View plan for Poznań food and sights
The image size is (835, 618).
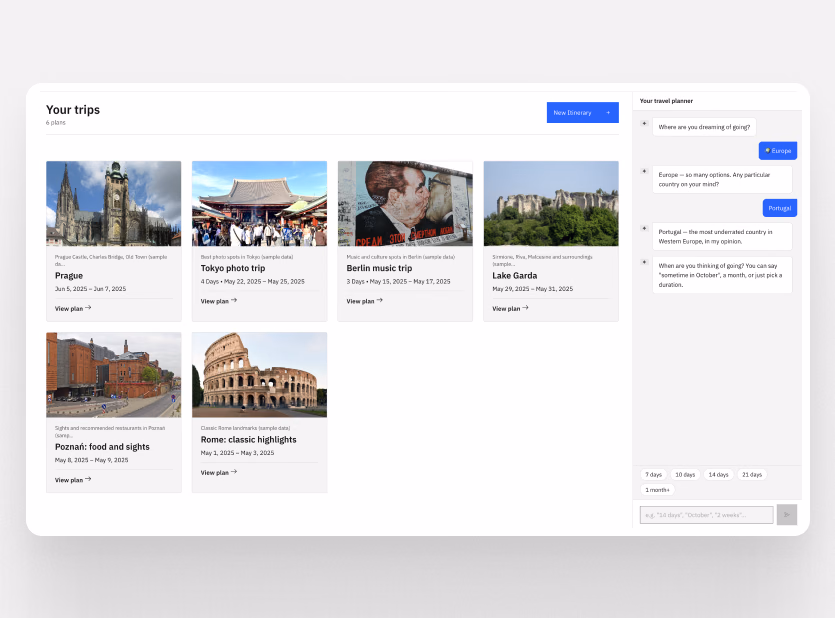pyautogui.click(x=73, y=480)
